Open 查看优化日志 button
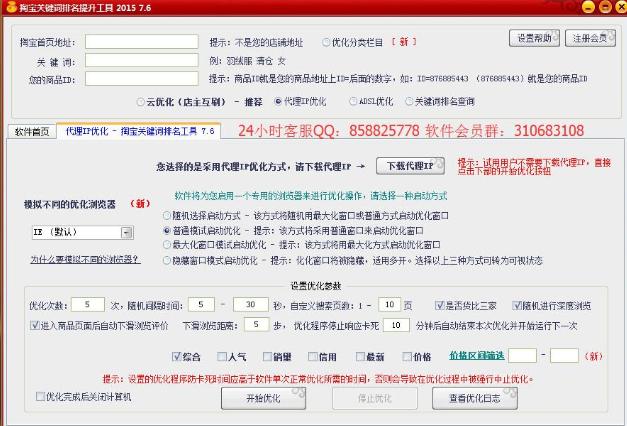 pyautogui.click(x=475, y=398)
